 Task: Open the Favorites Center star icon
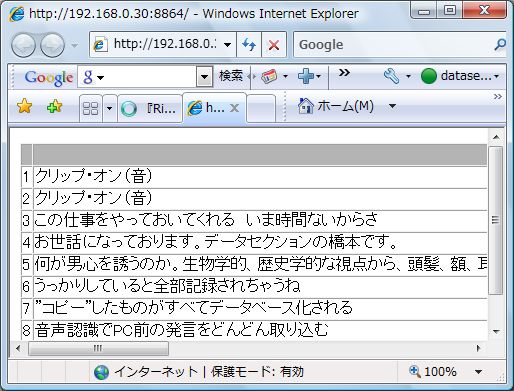pos(24,106)
